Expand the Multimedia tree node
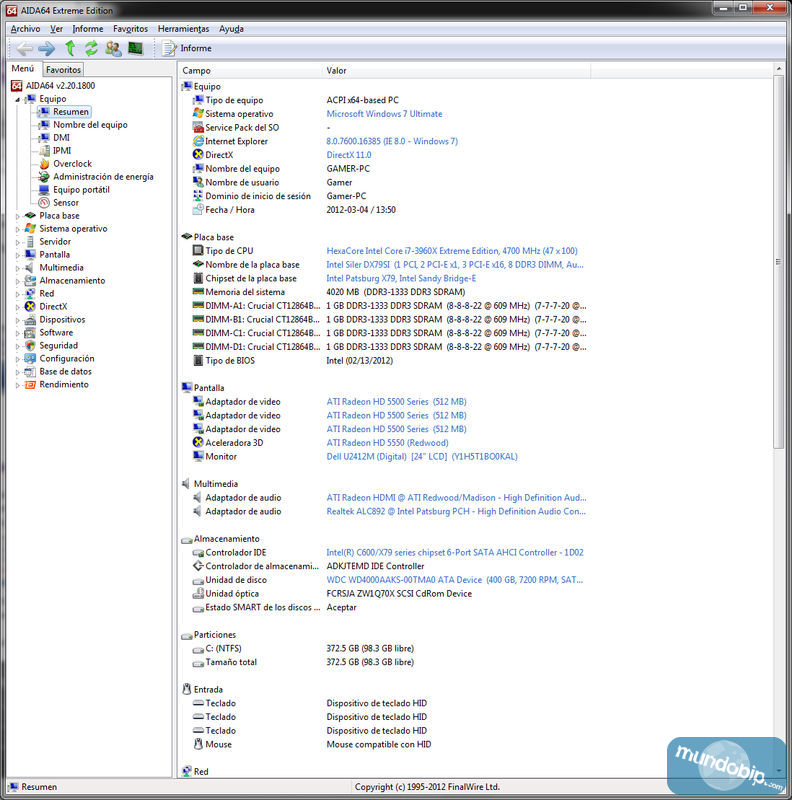The height and width of the screenshot is (800, 792). pyautogui.click(x=17, y=268)
